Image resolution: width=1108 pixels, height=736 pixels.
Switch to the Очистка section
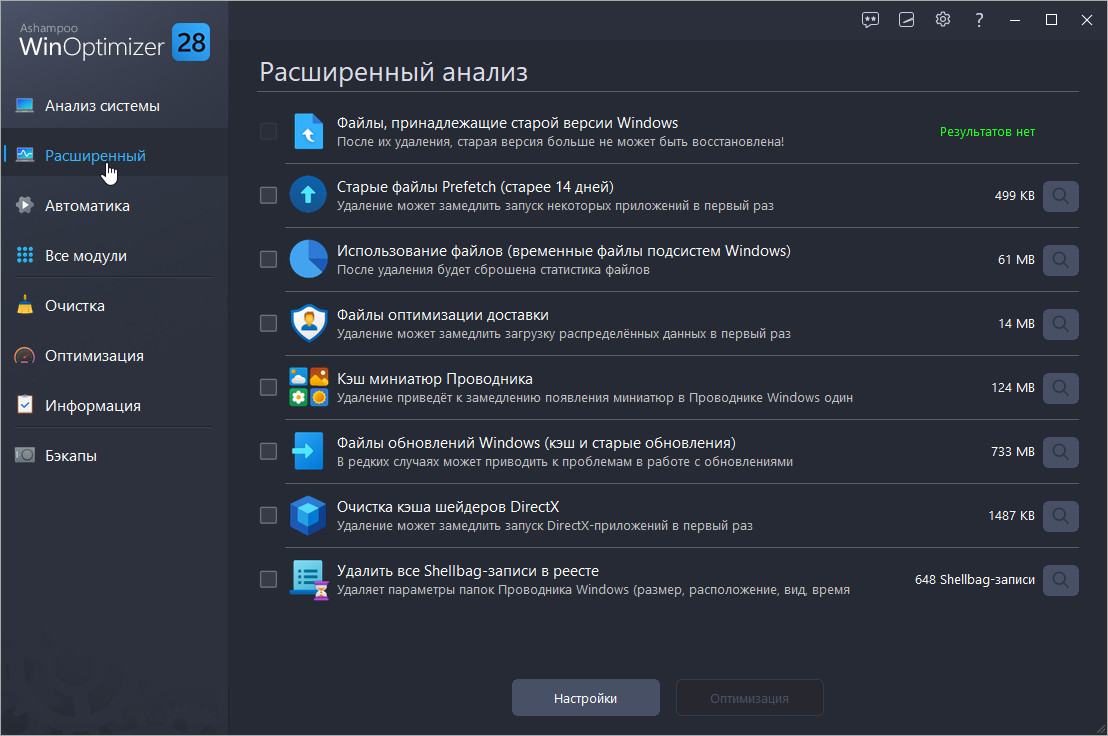75,306
